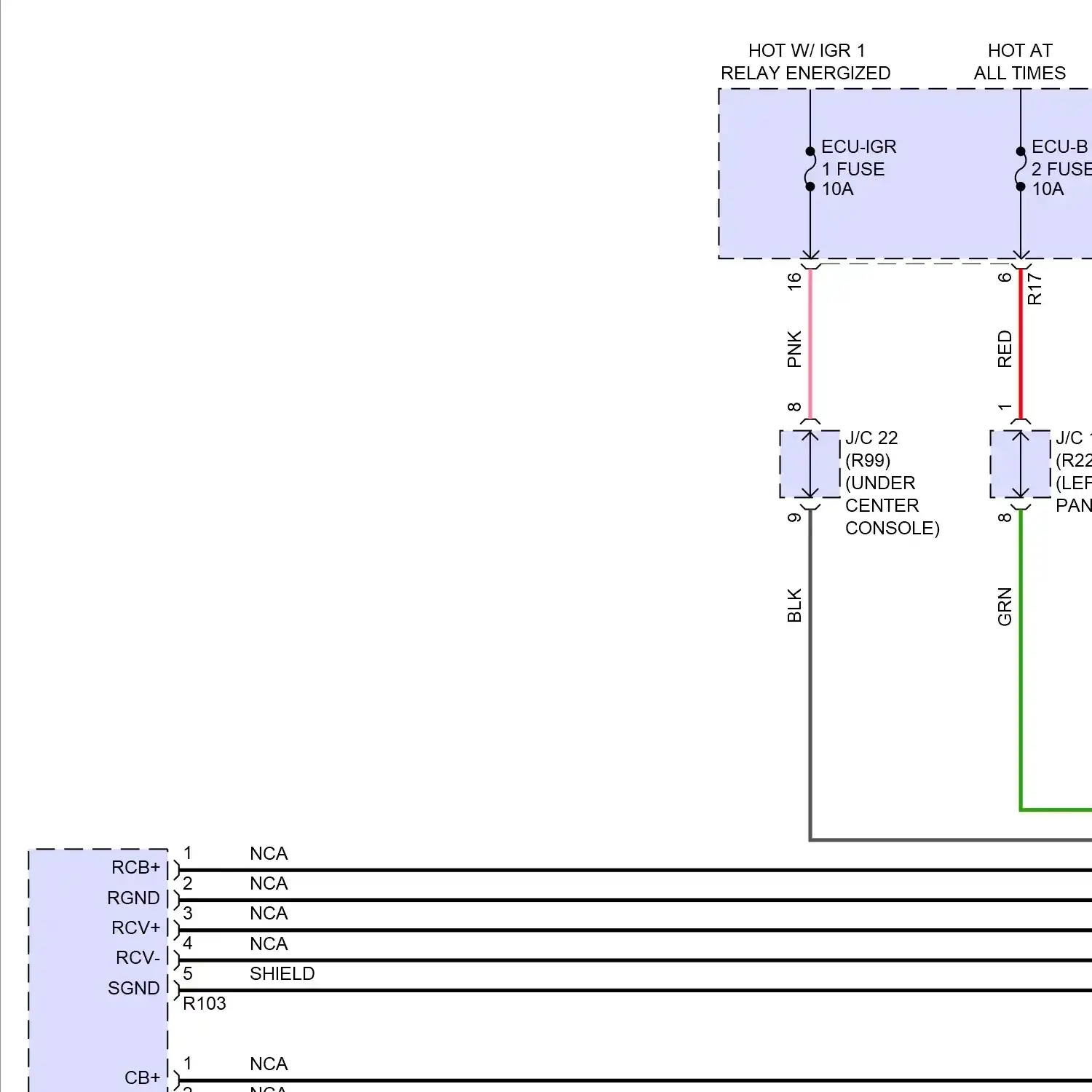Click pin number 9 below J/C 22

(x=794, y=518)
